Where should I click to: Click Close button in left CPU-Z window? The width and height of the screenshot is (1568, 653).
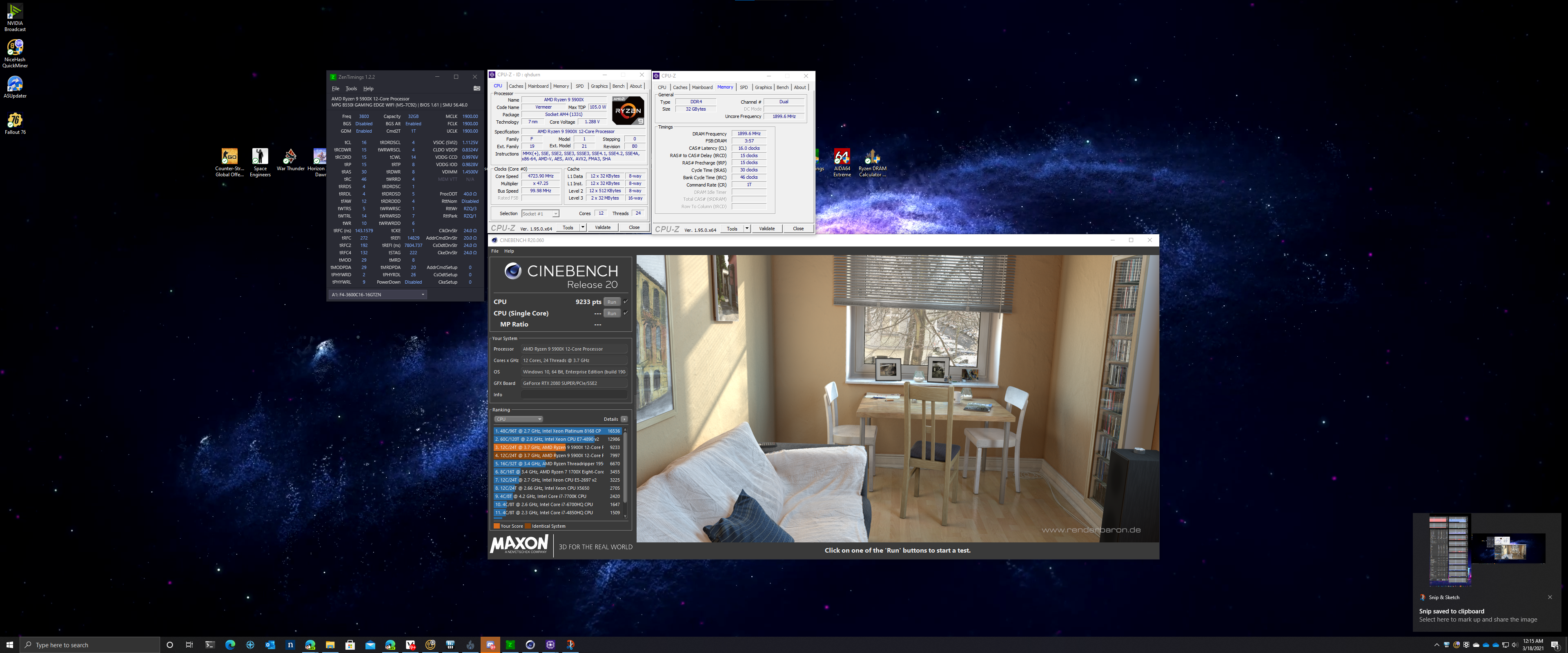pos(634,228)
